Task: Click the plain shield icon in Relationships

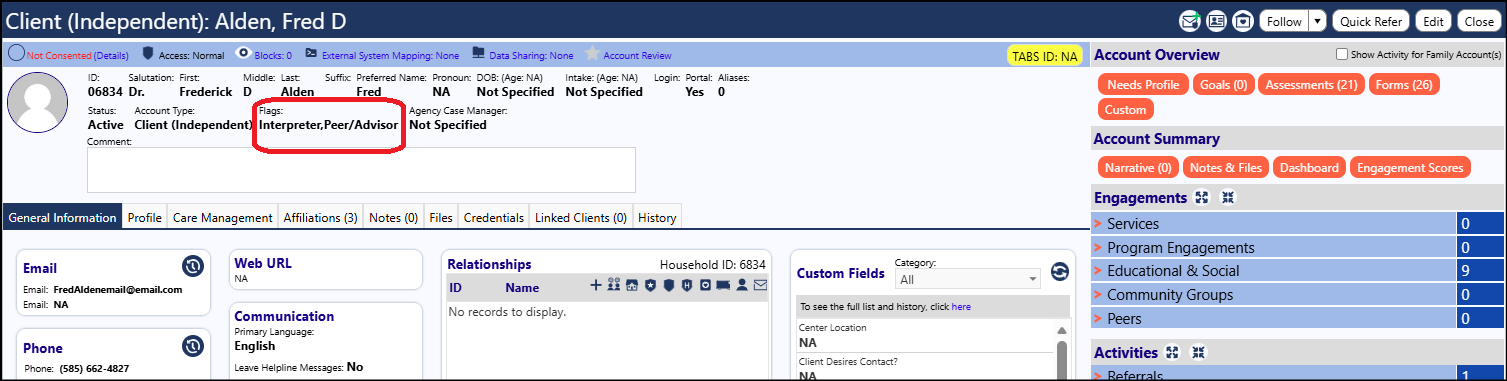Action: 668,286
